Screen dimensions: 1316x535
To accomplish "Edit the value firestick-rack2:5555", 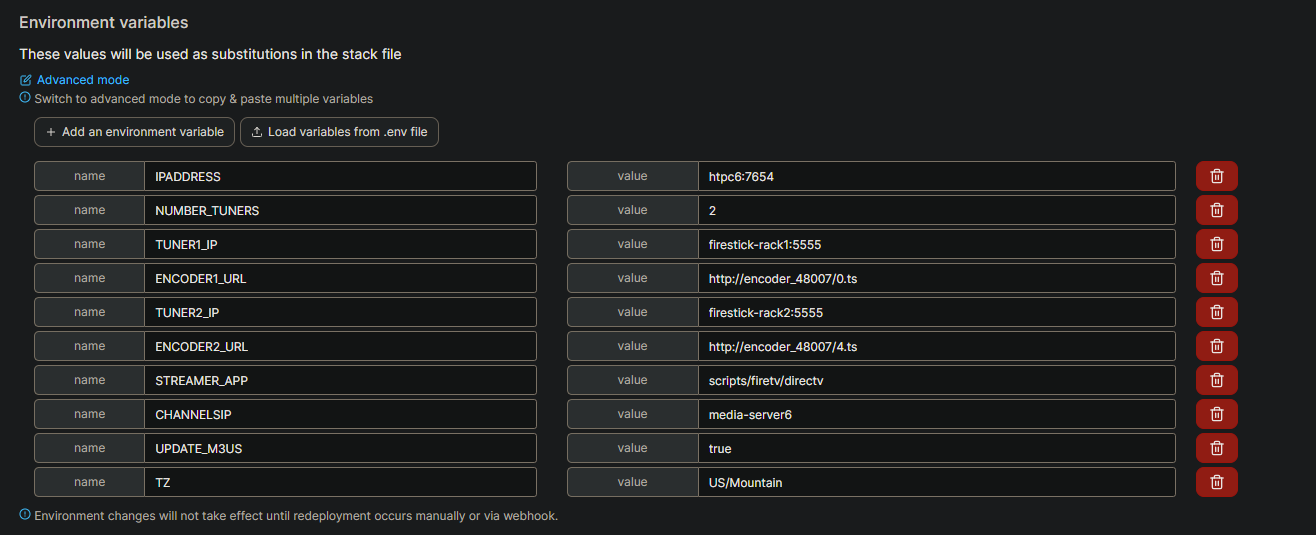I will coord(935,312).
